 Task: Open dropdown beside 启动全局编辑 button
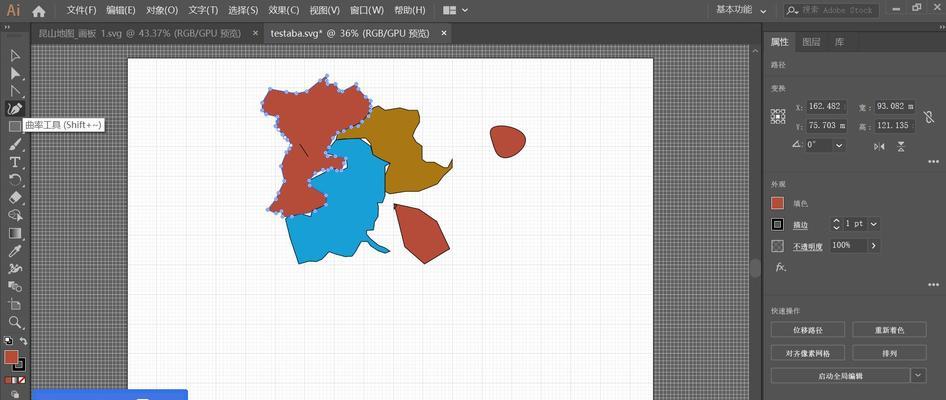[918, 375]
